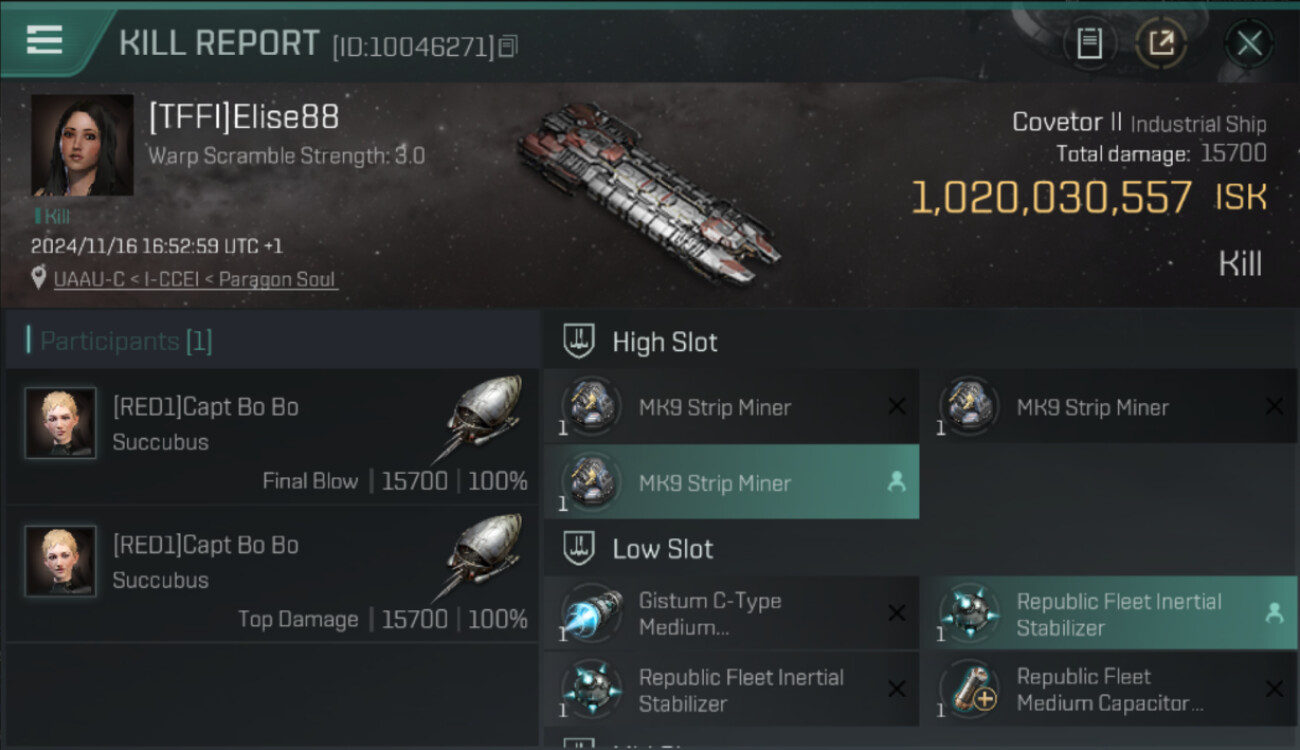Click the share kill report icon
This screenshot has height=750, width=1300.
[1161, 43]
